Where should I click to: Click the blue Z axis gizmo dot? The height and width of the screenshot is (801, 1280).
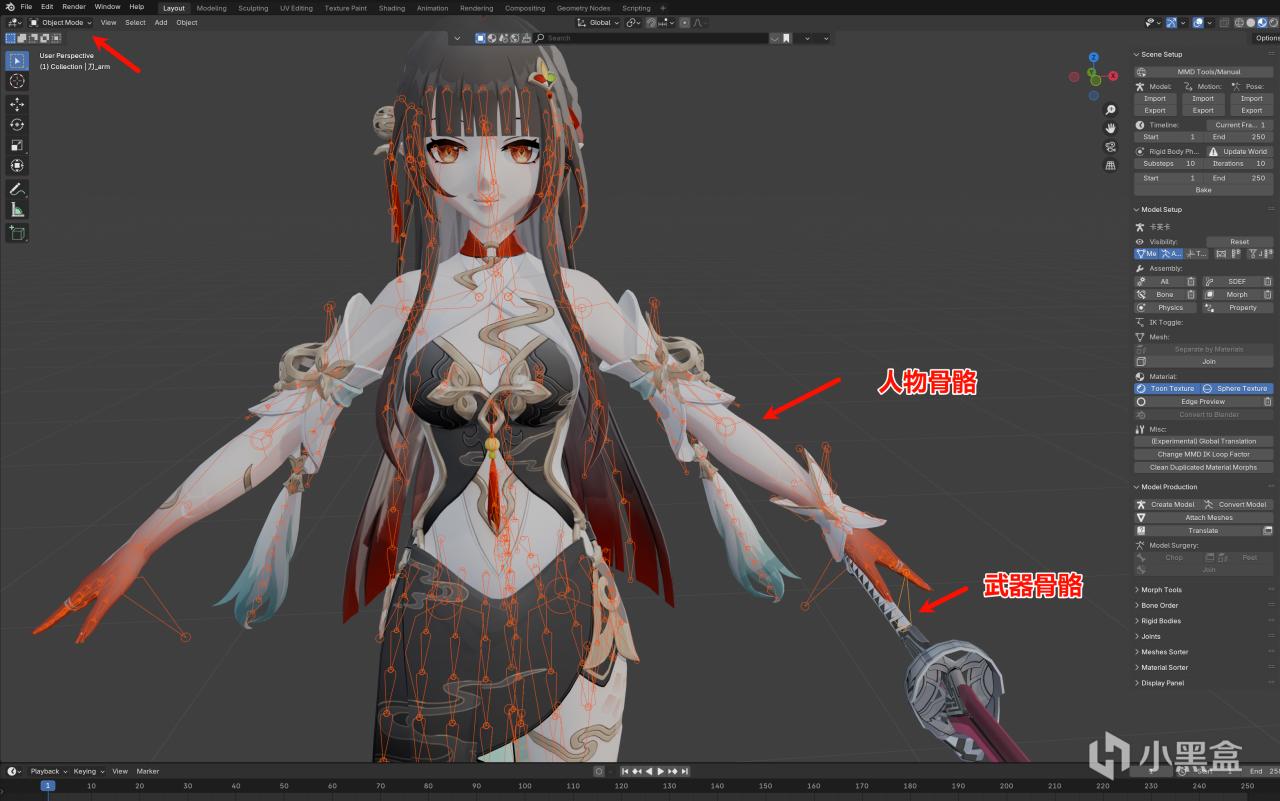(x=1094, y=58)
